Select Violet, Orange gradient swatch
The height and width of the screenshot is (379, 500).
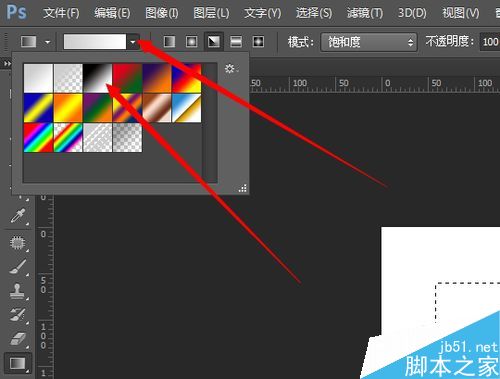157,78
